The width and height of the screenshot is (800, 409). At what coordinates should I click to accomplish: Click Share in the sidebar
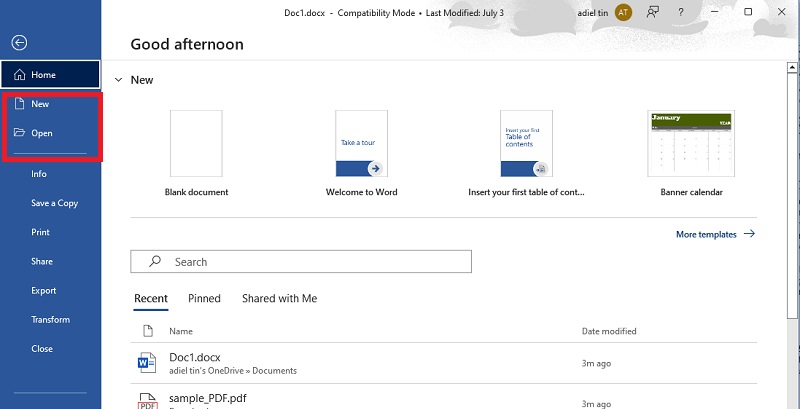(42, 261)
